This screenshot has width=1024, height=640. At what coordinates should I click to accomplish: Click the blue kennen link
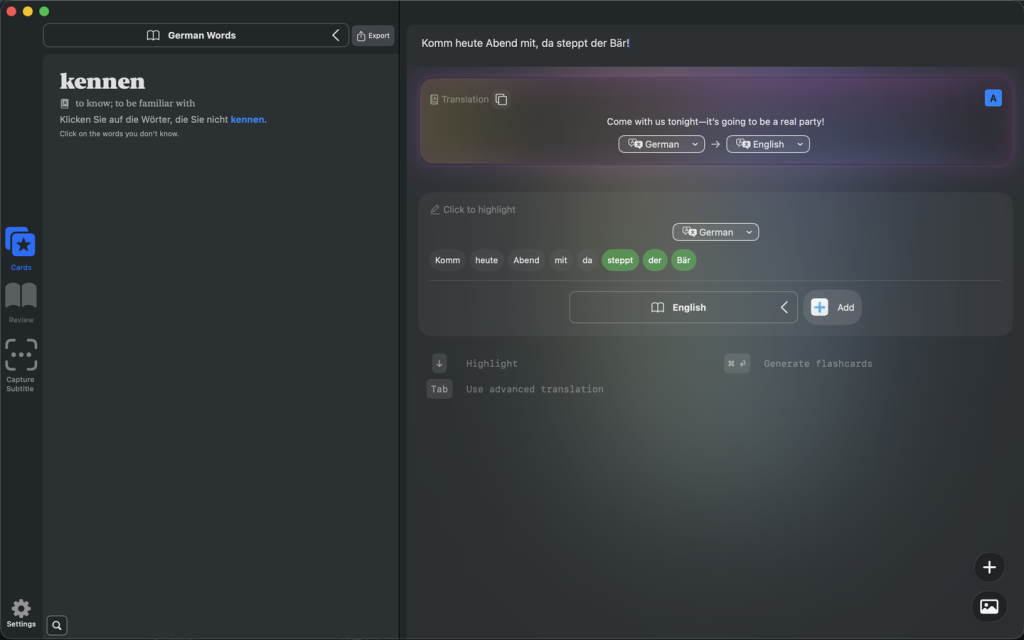pyautogui.click(x=247, y=120)
